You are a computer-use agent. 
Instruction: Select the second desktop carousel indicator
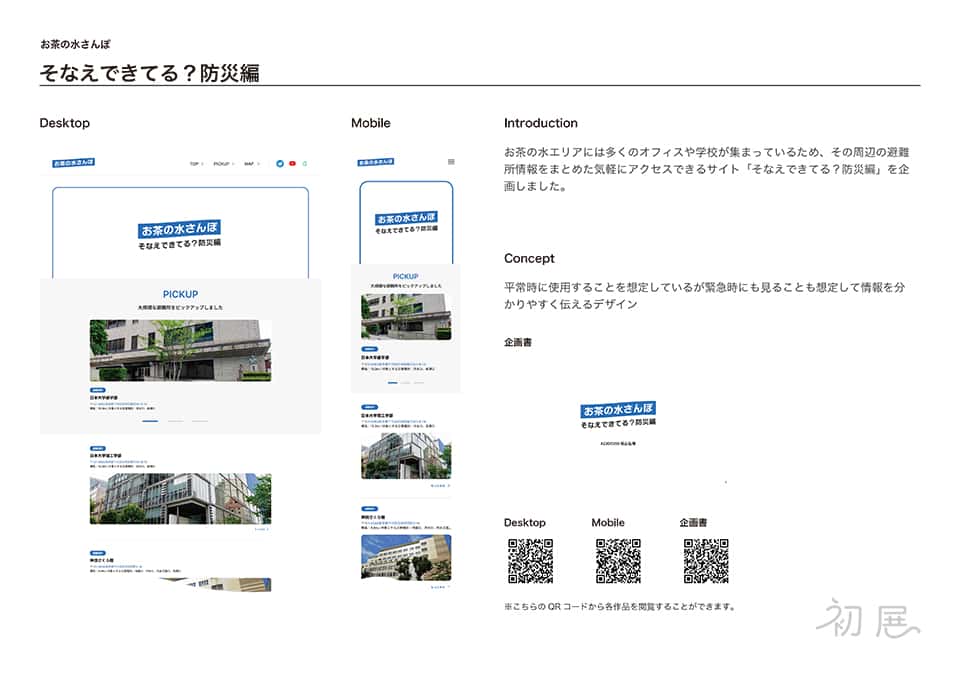click(175, 421)
